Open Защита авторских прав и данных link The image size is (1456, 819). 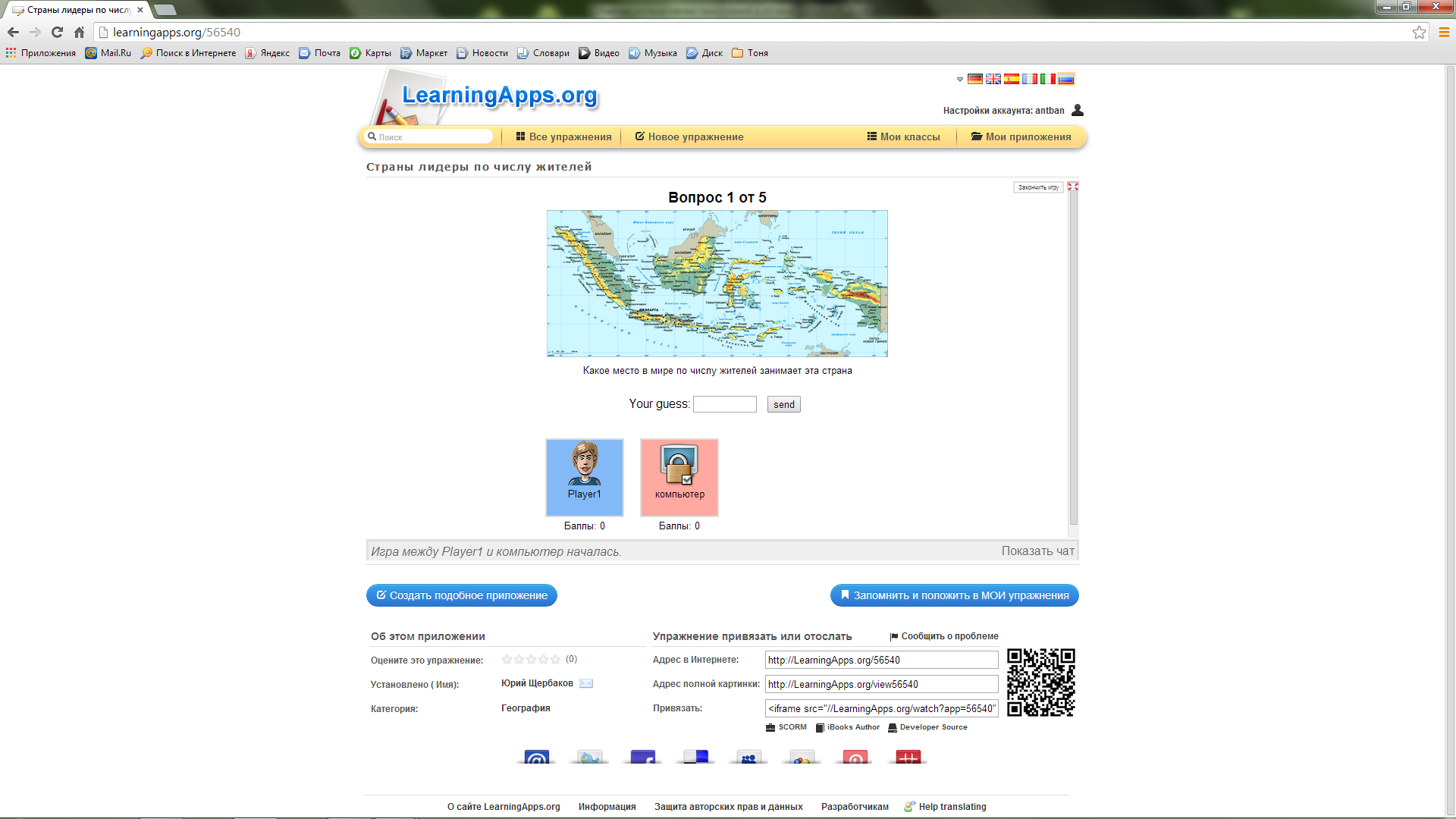pos(729,807)
